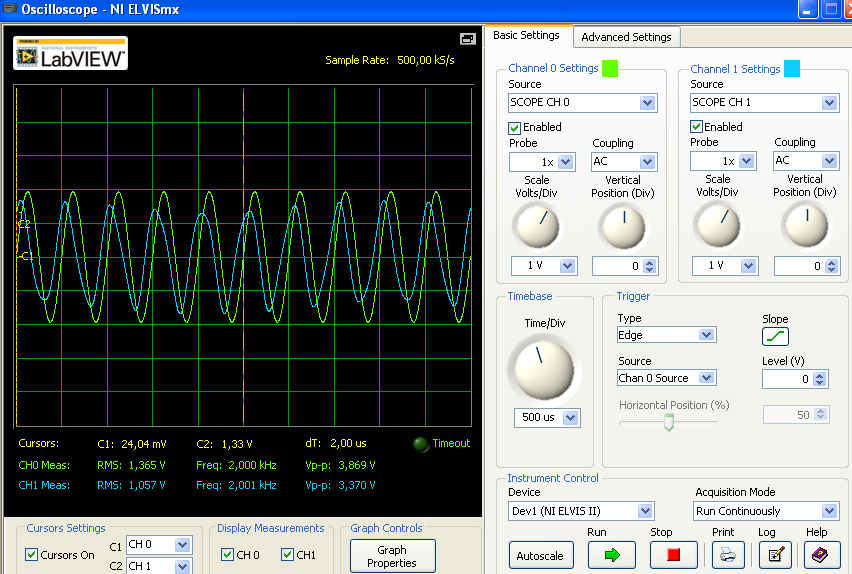Disable the Channel 0 Enabled checkbox
The image size is (852, 574).
click(x=515, y=128)
